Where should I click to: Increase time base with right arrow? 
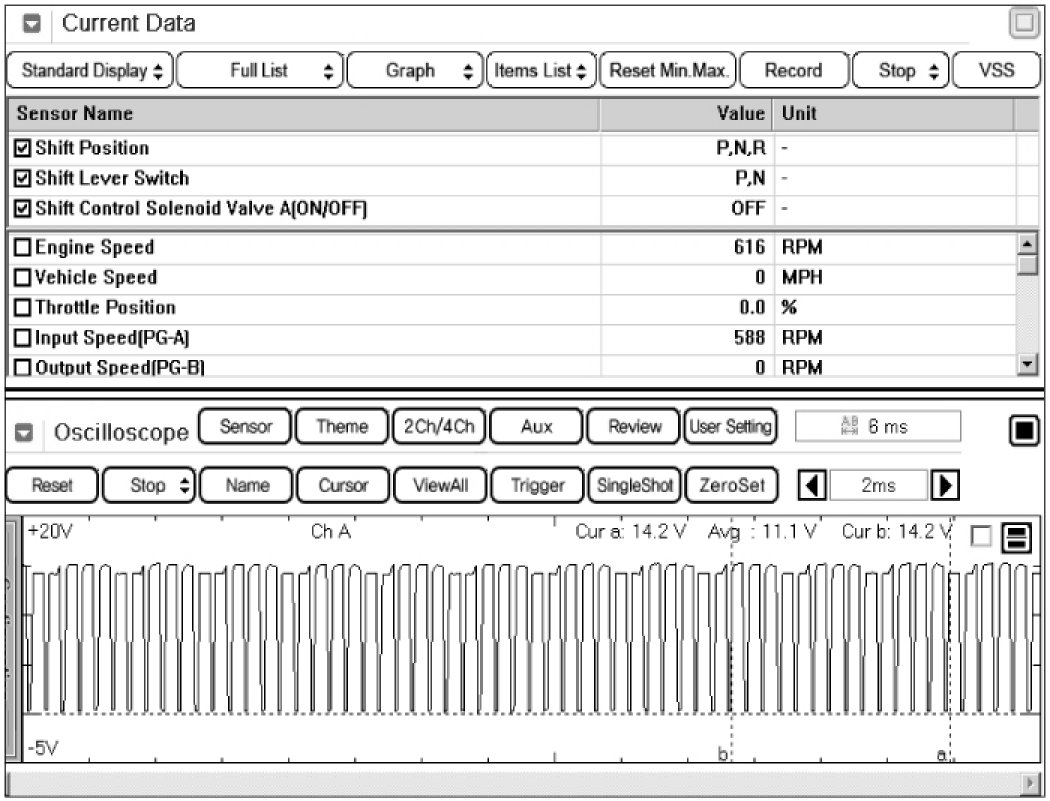click(941, 486)
